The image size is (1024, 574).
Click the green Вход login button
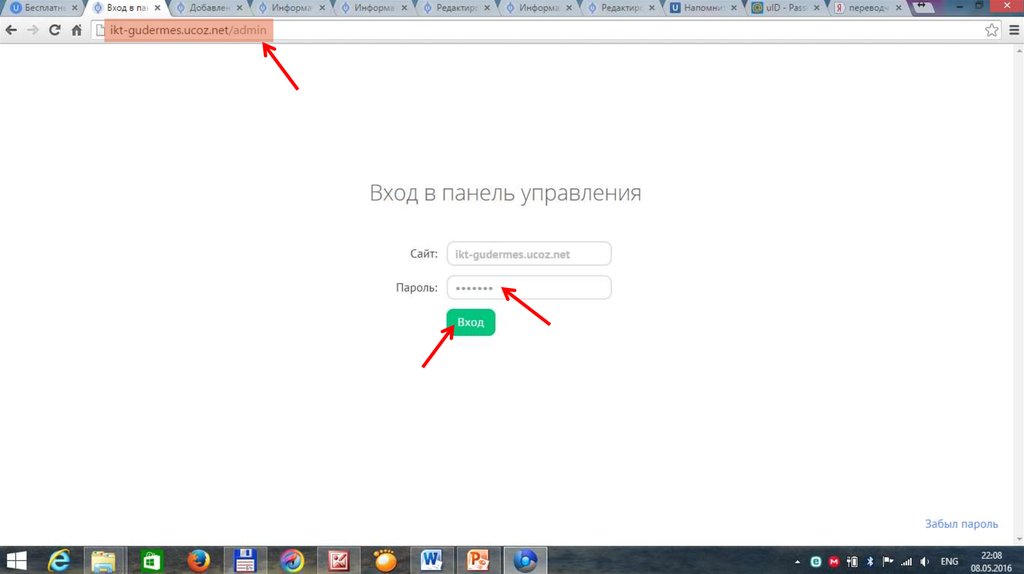point(470,322)
